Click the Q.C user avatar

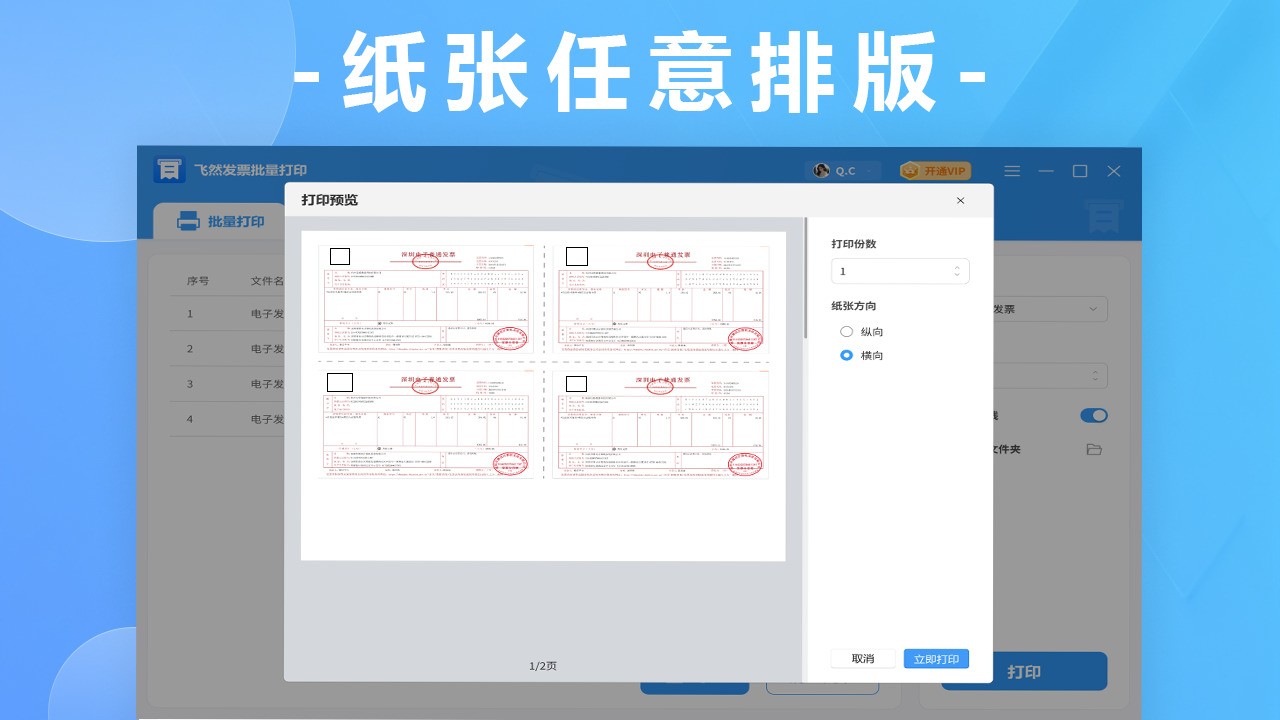click(x=821, y=171)
